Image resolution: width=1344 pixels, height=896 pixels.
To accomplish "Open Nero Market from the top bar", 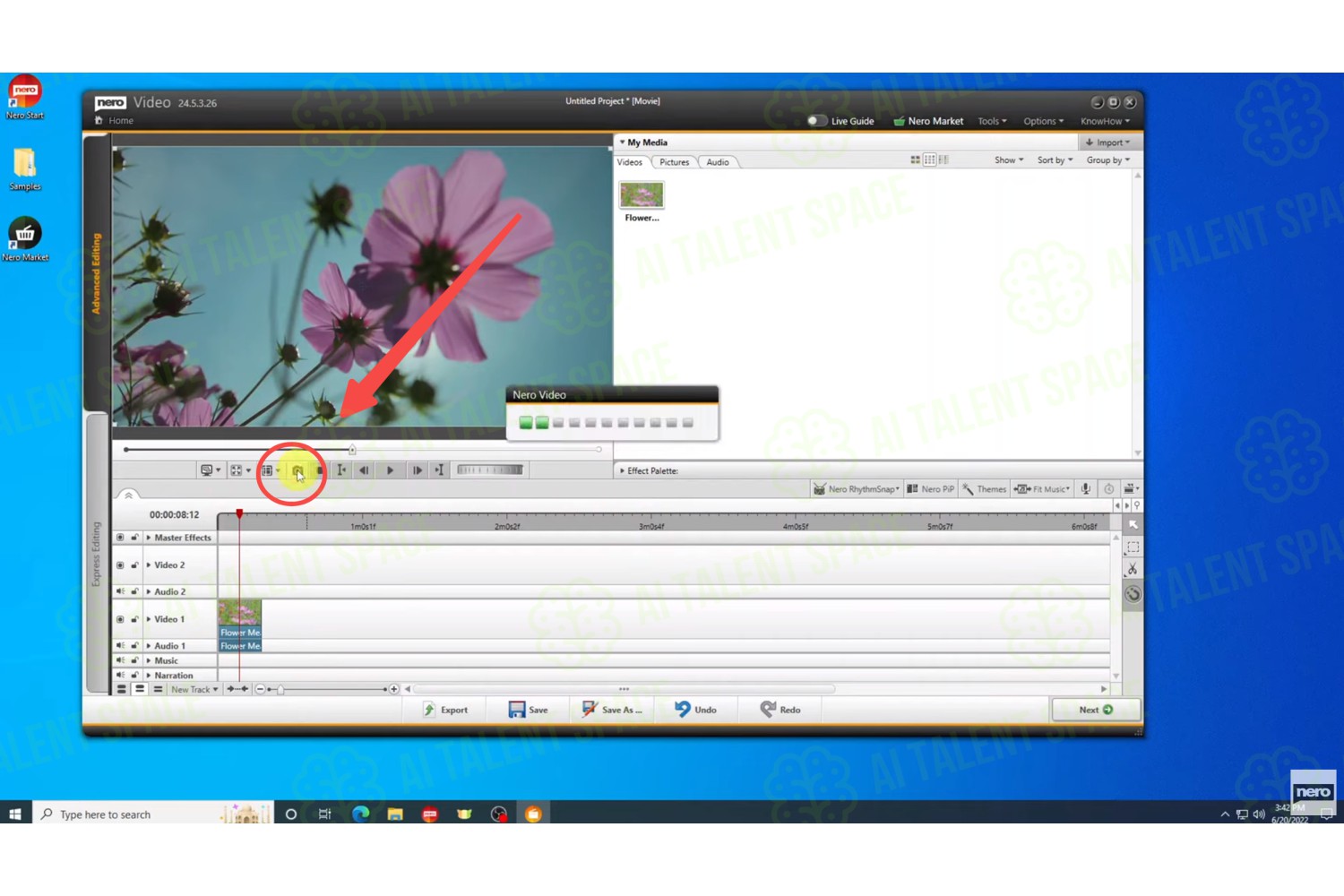I will coord(928,121).
